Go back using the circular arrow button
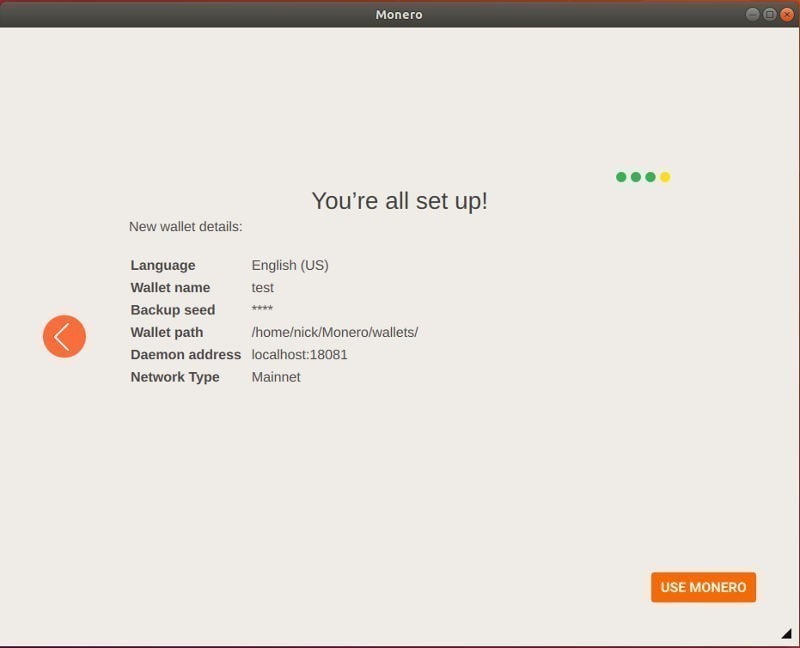The width and height of the screenshot is (800, 648). coord(64,336)
